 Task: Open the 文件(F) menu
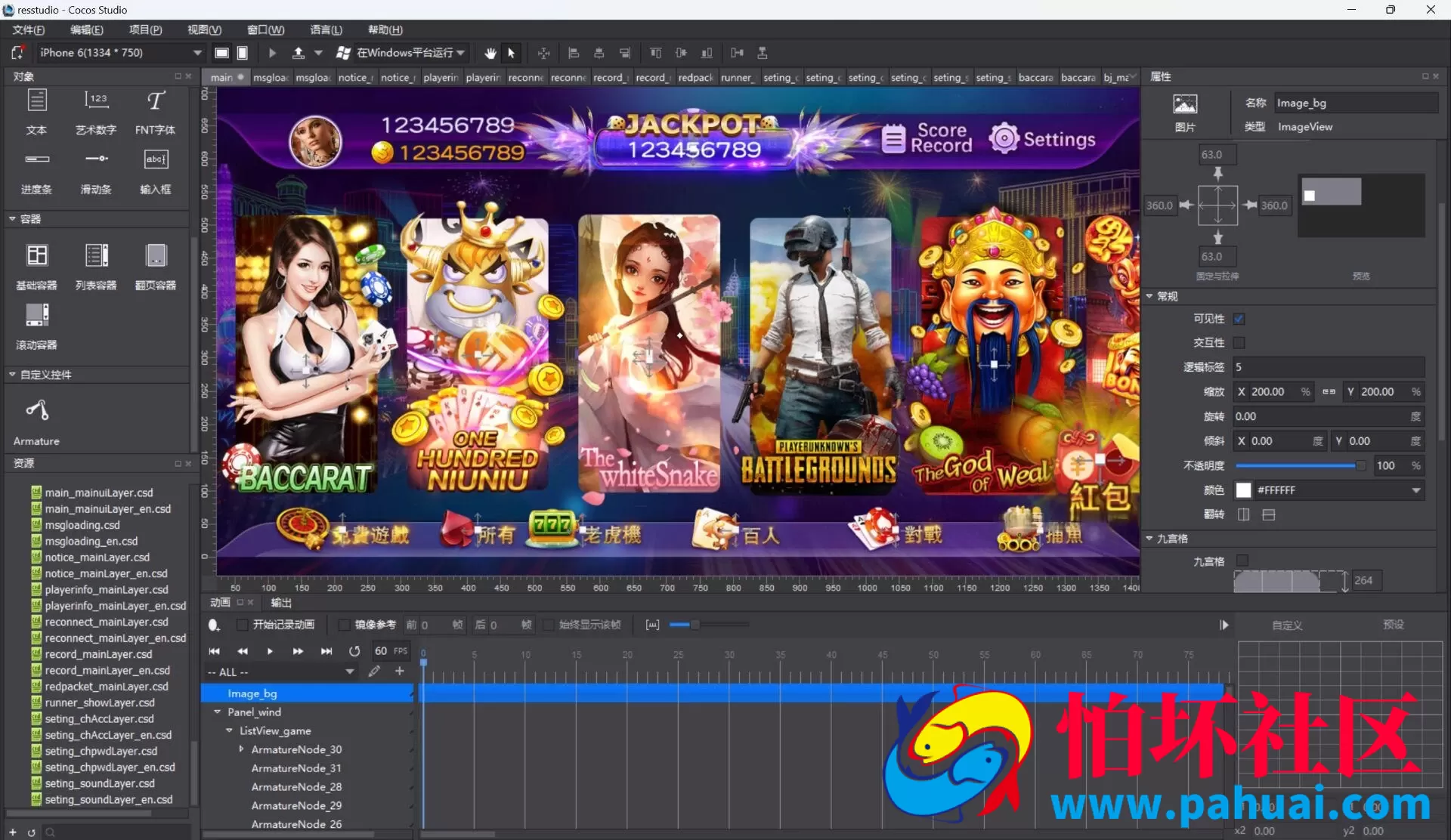[x=29, y=29]
